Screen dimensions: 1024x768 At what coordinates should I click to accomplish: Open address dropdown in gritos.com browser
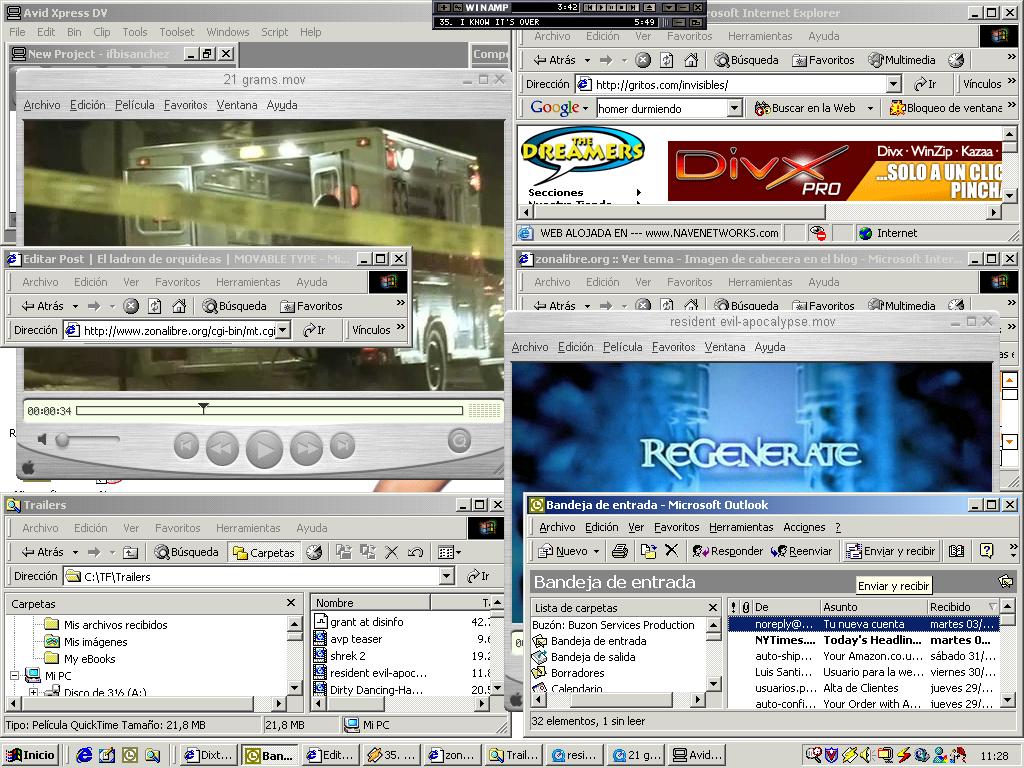893,84
